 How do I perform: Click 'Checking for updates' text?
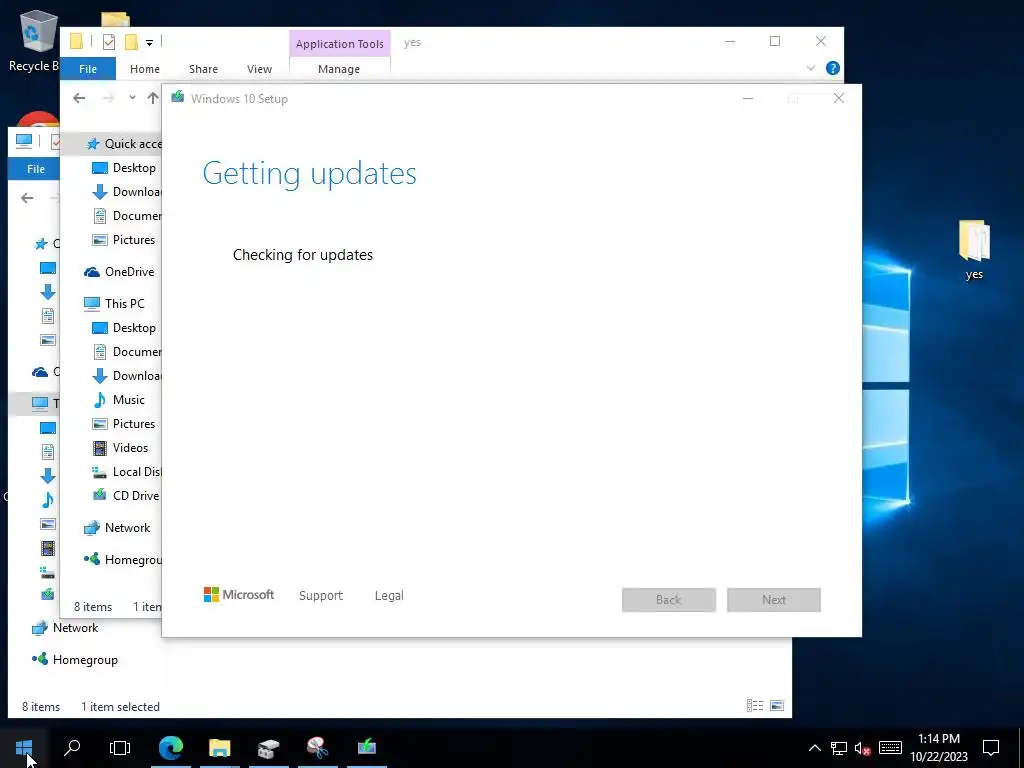(x=303, y=255)
